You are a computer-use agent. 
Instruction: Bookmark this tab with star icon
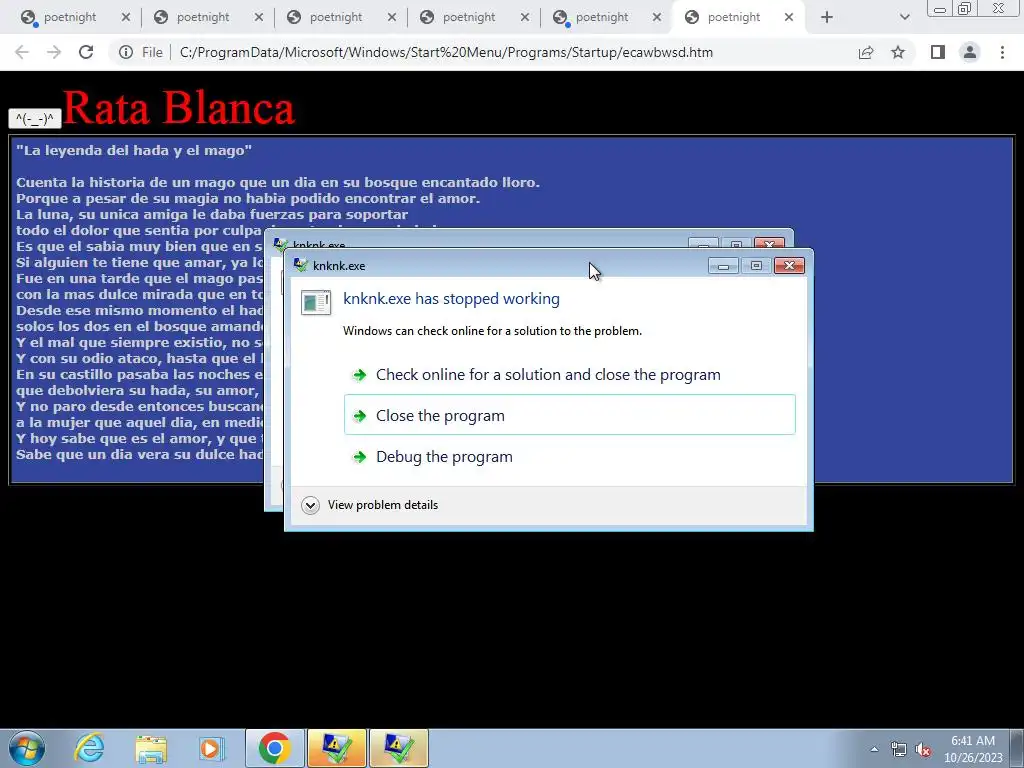(x=898, y=52)
